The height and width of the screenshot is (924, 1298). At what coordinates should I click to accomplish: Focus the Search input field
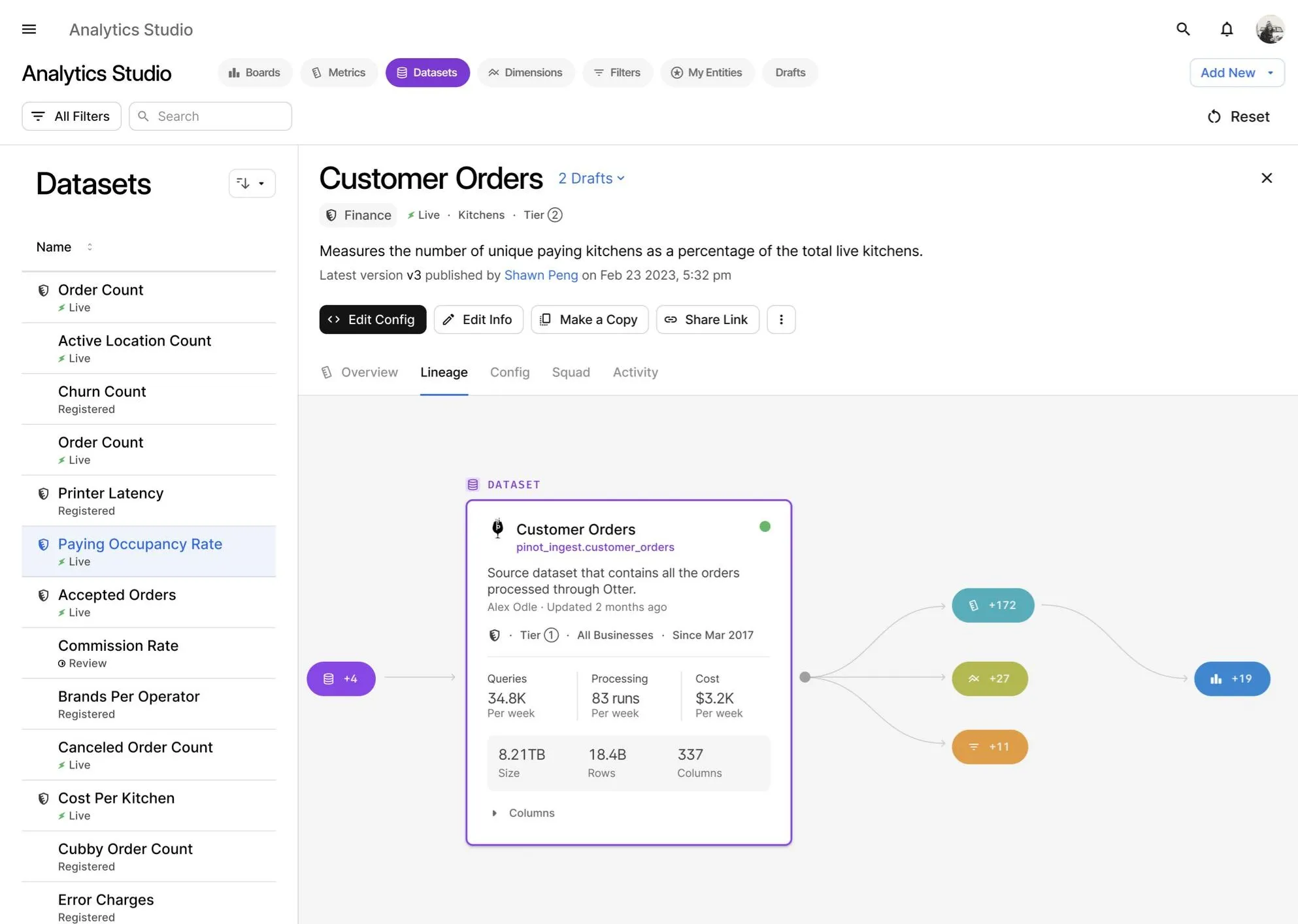(x=210, y=116)
